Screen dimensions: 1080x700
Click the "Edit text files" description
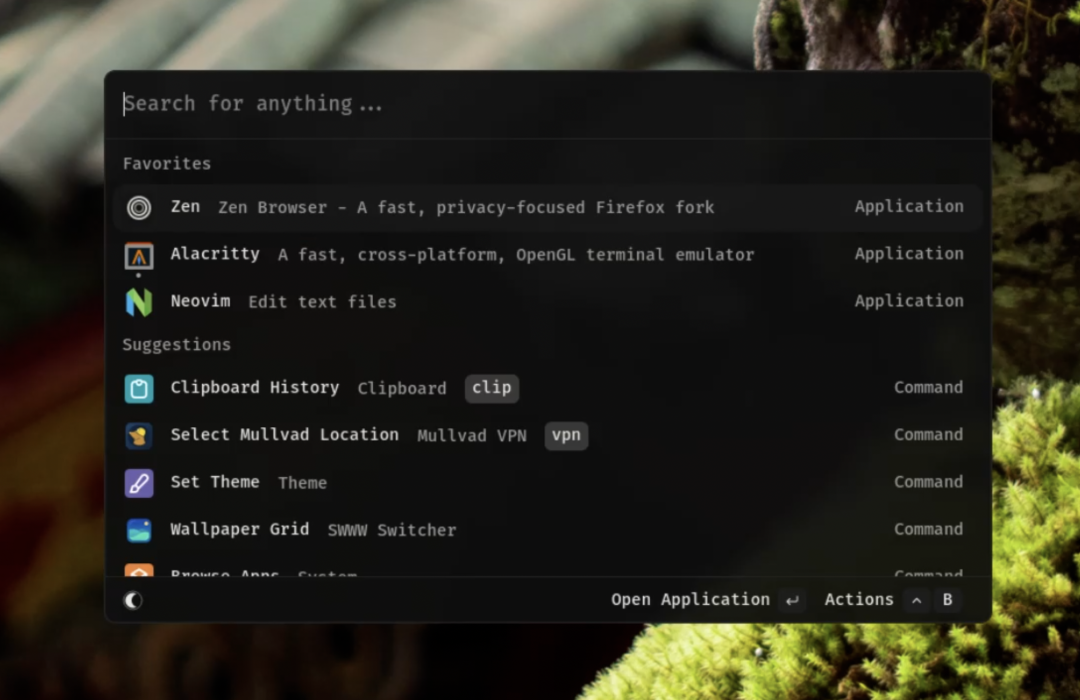click(322, 302)
